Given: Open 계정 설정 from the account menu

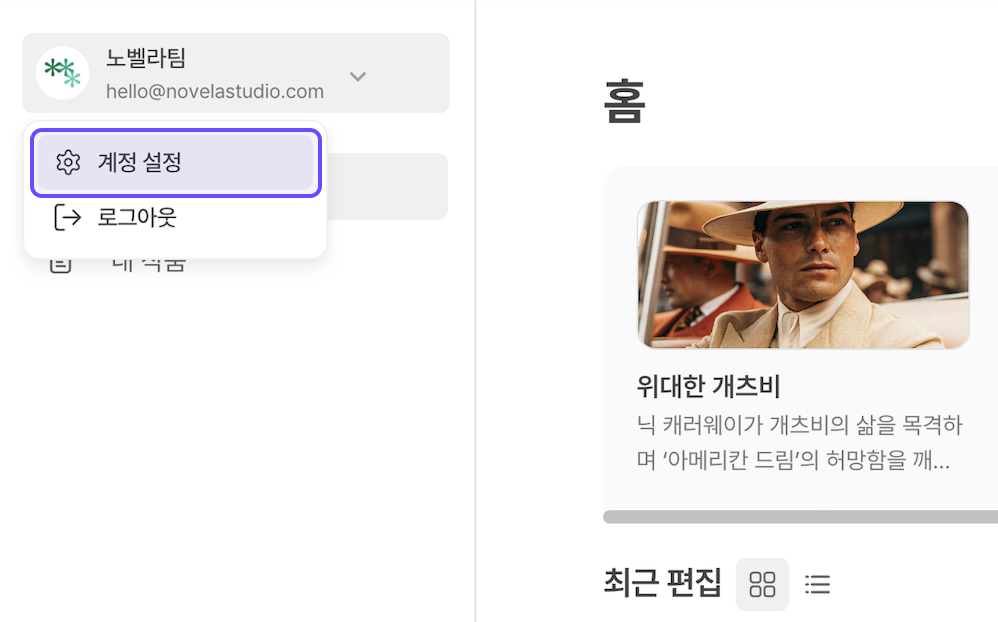Looking at the screenshot, I should [176, 163].
